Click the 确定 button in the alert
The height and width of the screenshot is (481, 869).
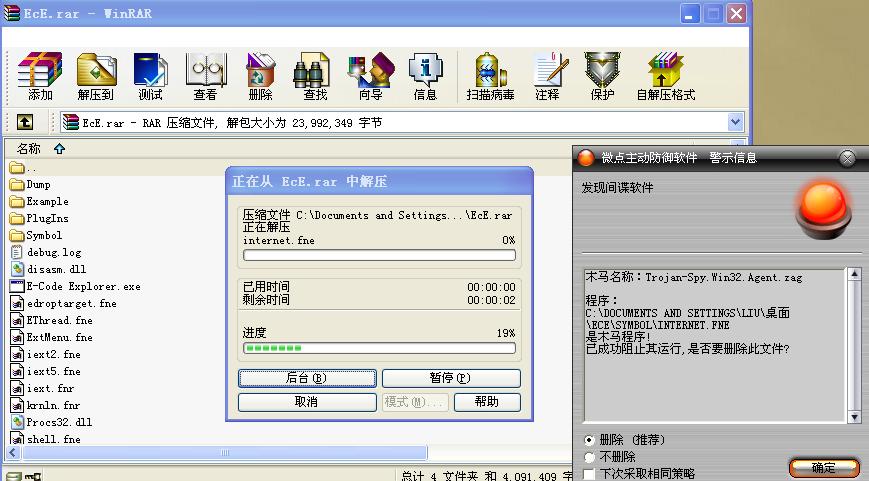click(824, 468)
